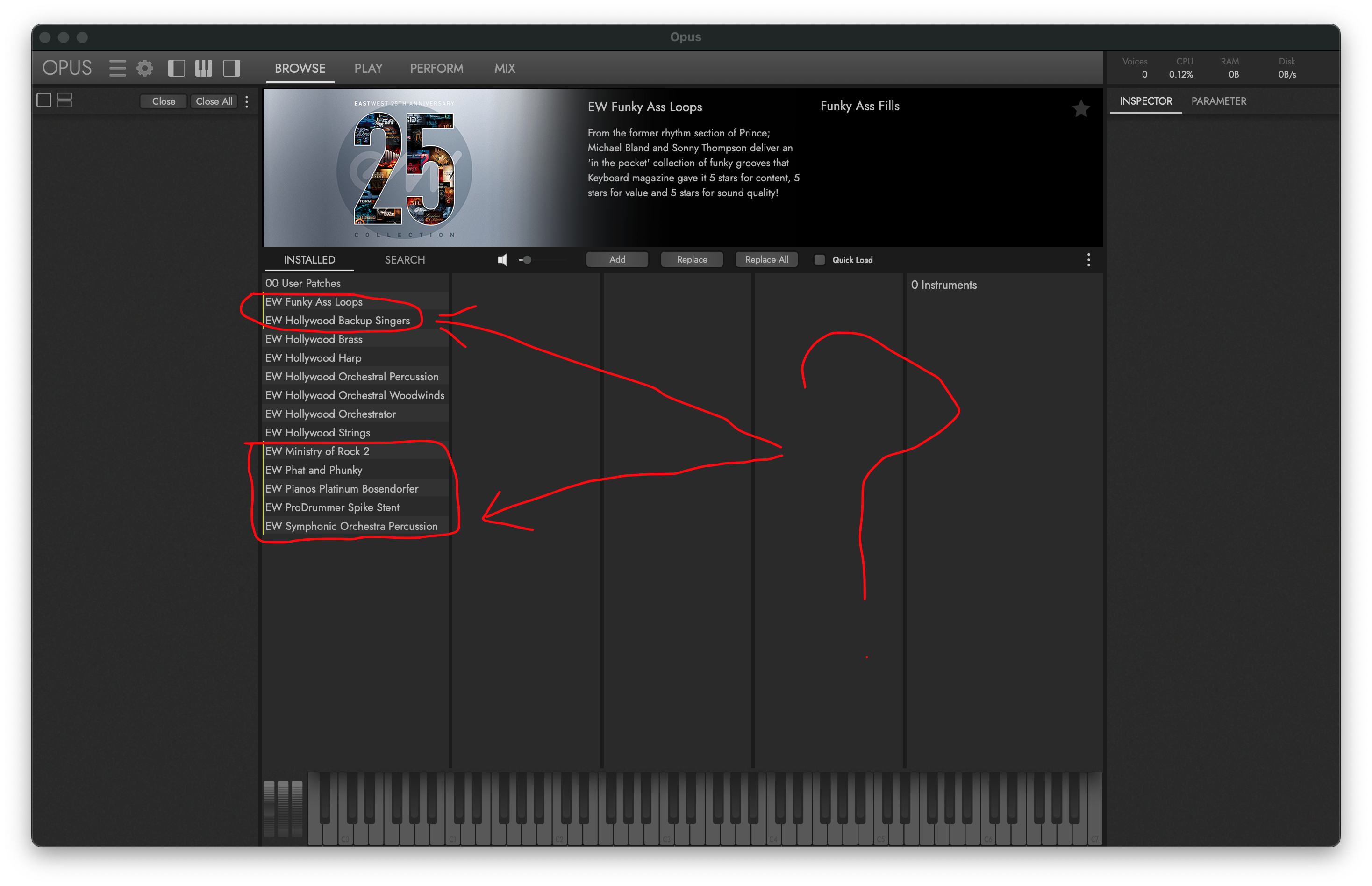Toggle the left panel view icon
Image resolution: width=1372 pixels, height=886 pixels.
(x=176, y=69)
